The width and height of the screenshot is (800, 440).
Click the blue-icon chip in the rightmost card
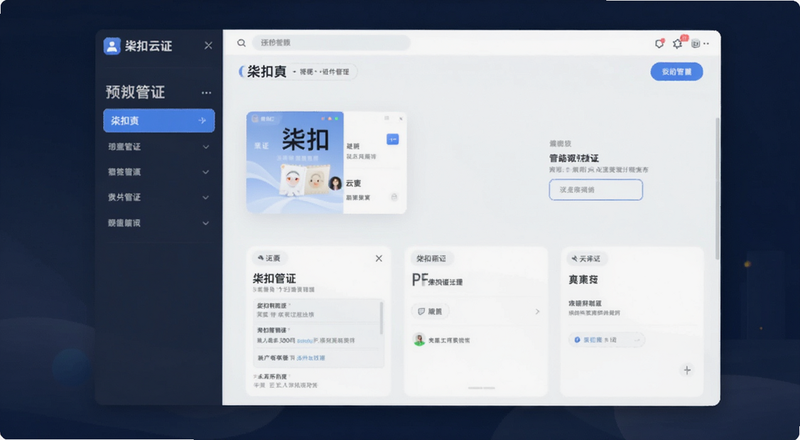[606, 339]
